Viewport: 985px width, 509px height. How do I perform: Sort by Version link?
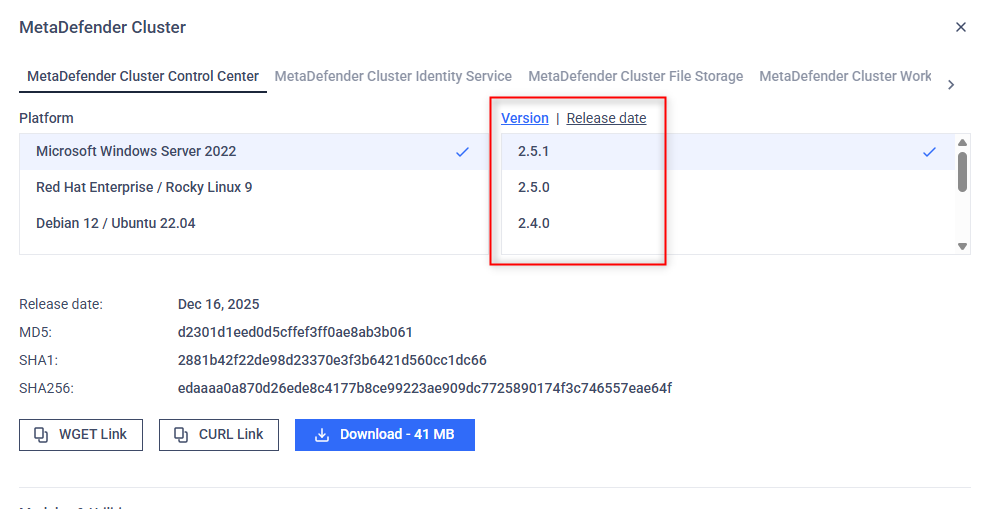[525, 118]
